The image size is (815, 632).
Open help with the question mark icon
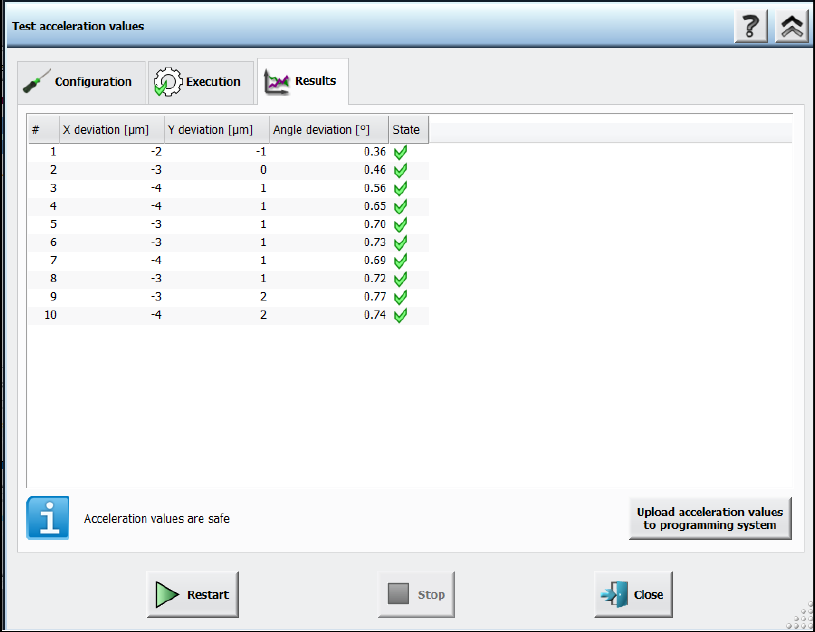(751, 26)
